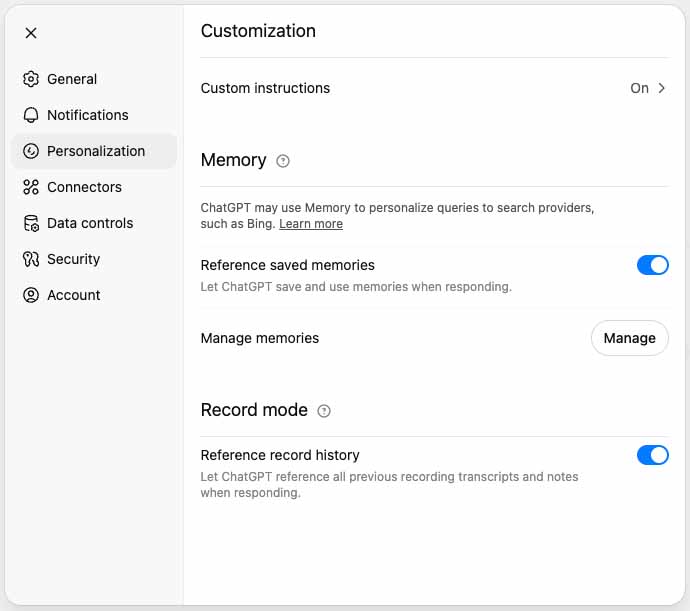Click the Connectors icon in sidebar

[x=31, y=187]
